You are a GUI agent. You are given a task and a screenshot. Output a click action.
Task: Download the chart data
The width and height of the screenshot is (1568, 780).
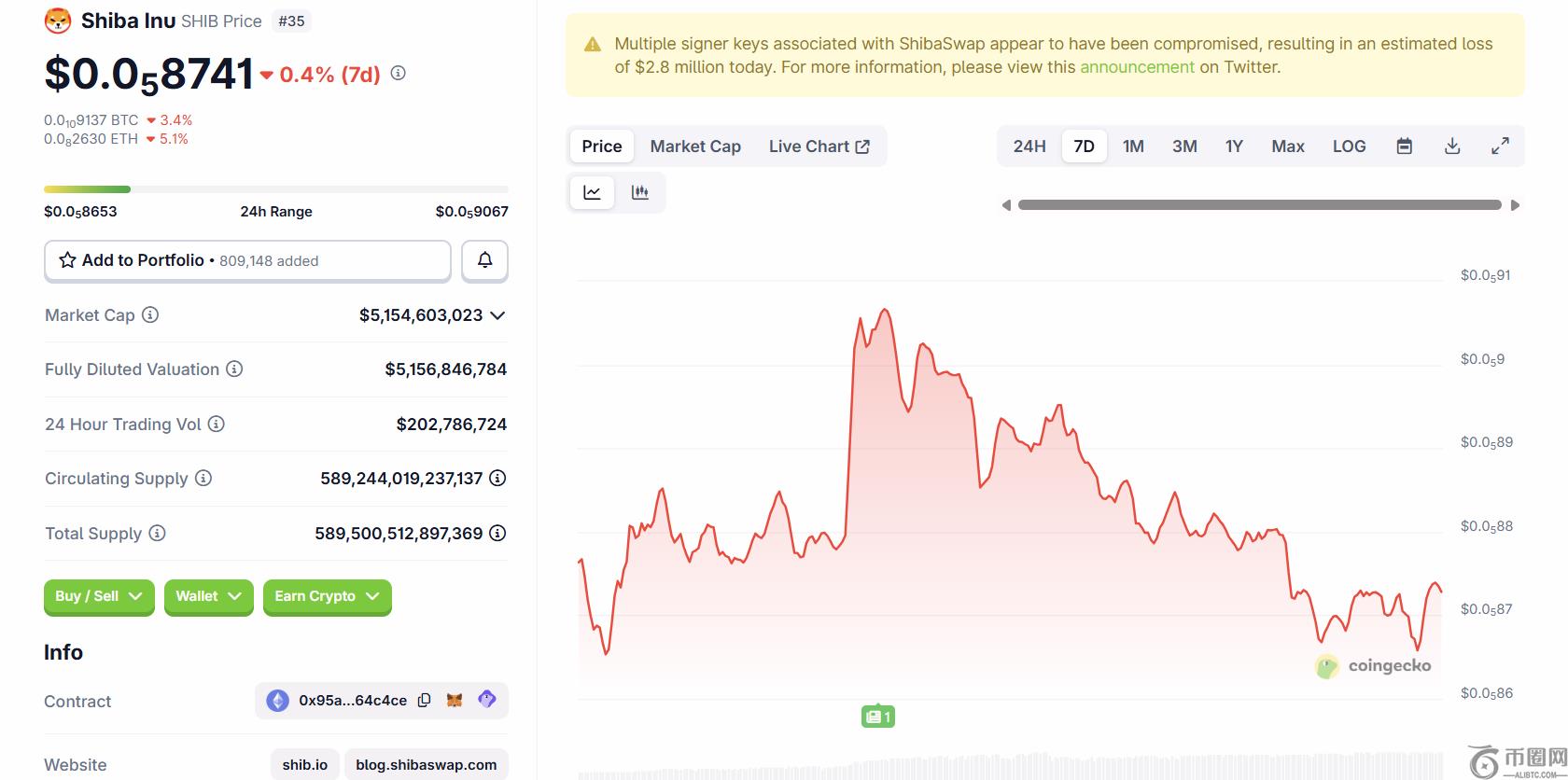(1452, 146)
